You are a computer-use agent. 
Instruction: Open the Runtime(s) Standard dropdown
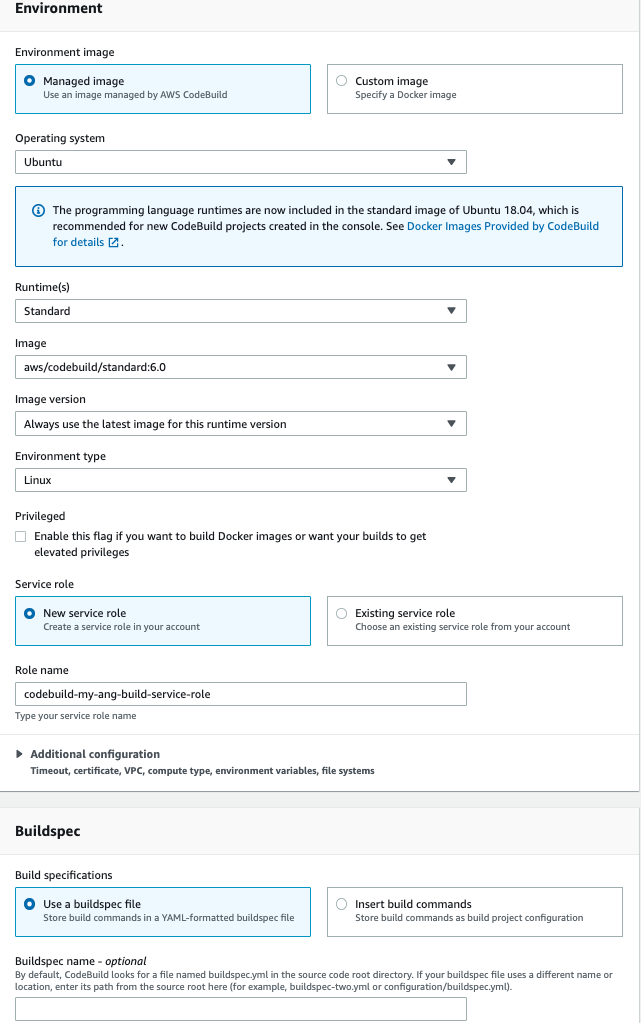(240, 311)
